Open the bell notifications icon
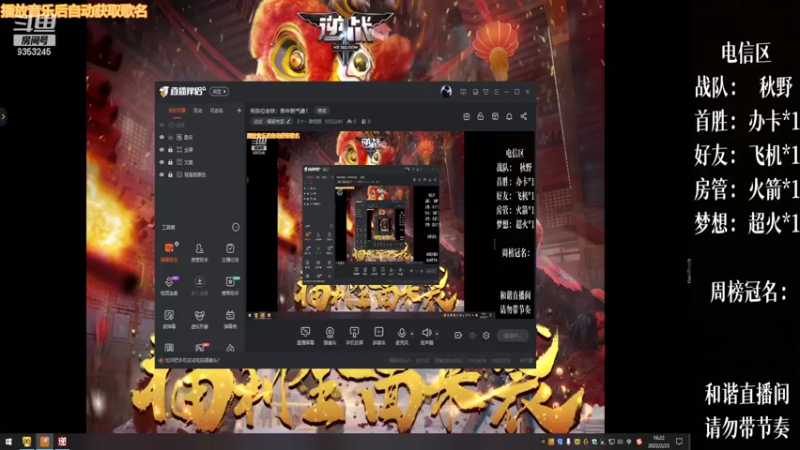Image resolution: width=800 pixels, height=450 pixels. 509,116
